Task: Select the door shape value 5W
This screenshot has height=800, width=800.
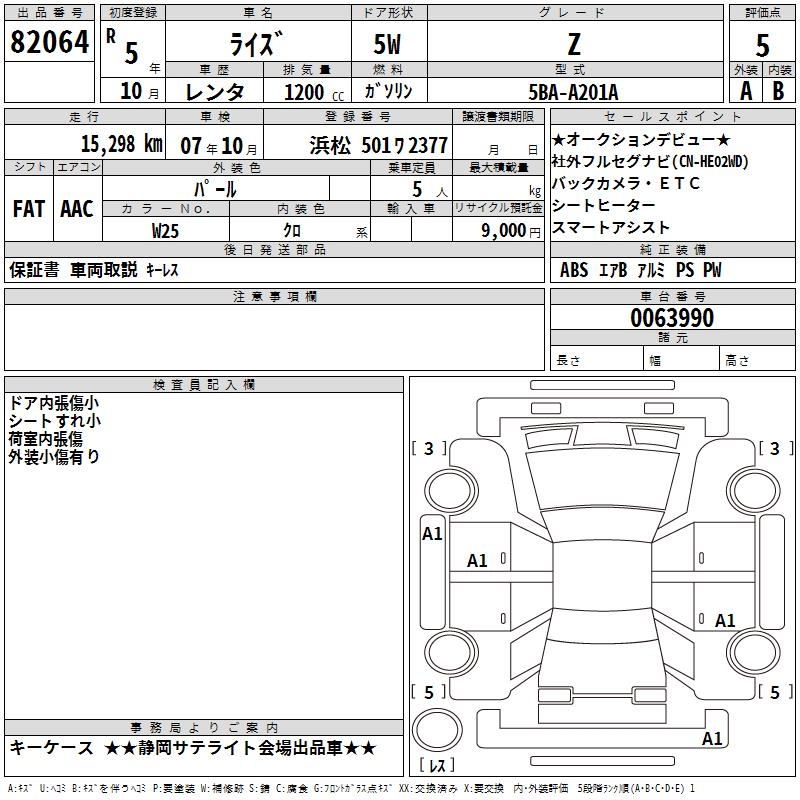Action: [x=388, y=44]
